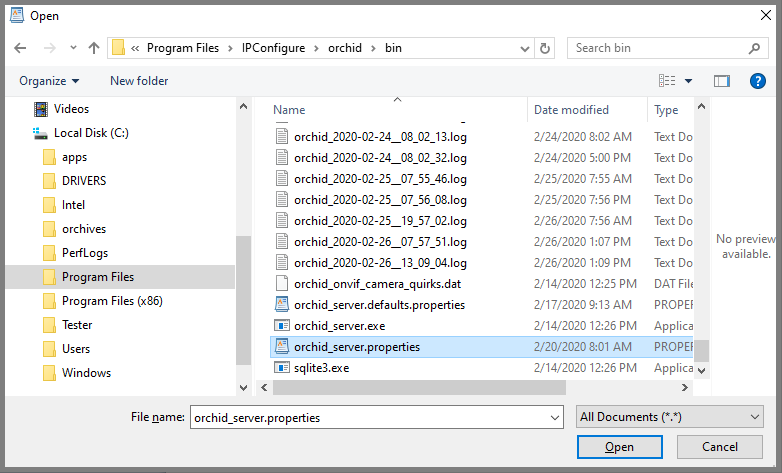Sort by Date modified column header

tap(571, 110)
